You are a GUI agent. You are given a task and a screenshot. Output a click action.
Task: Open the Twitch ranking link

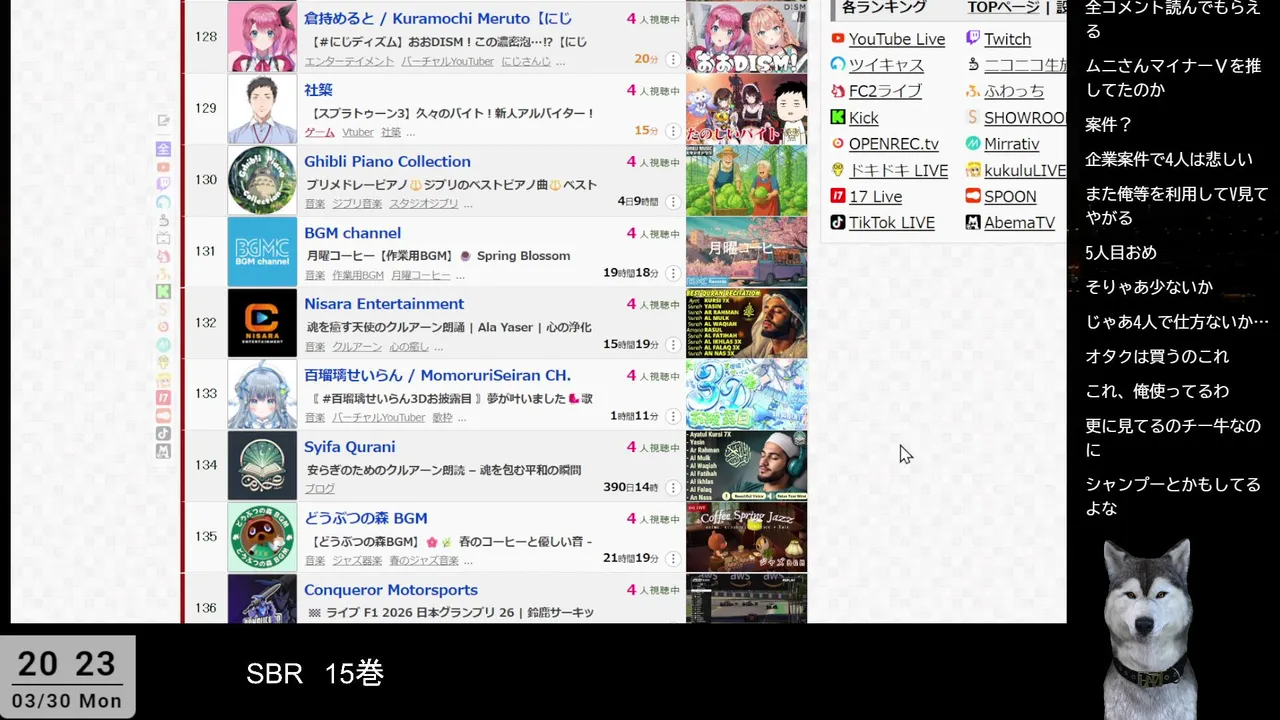[x=1007, y=39]
